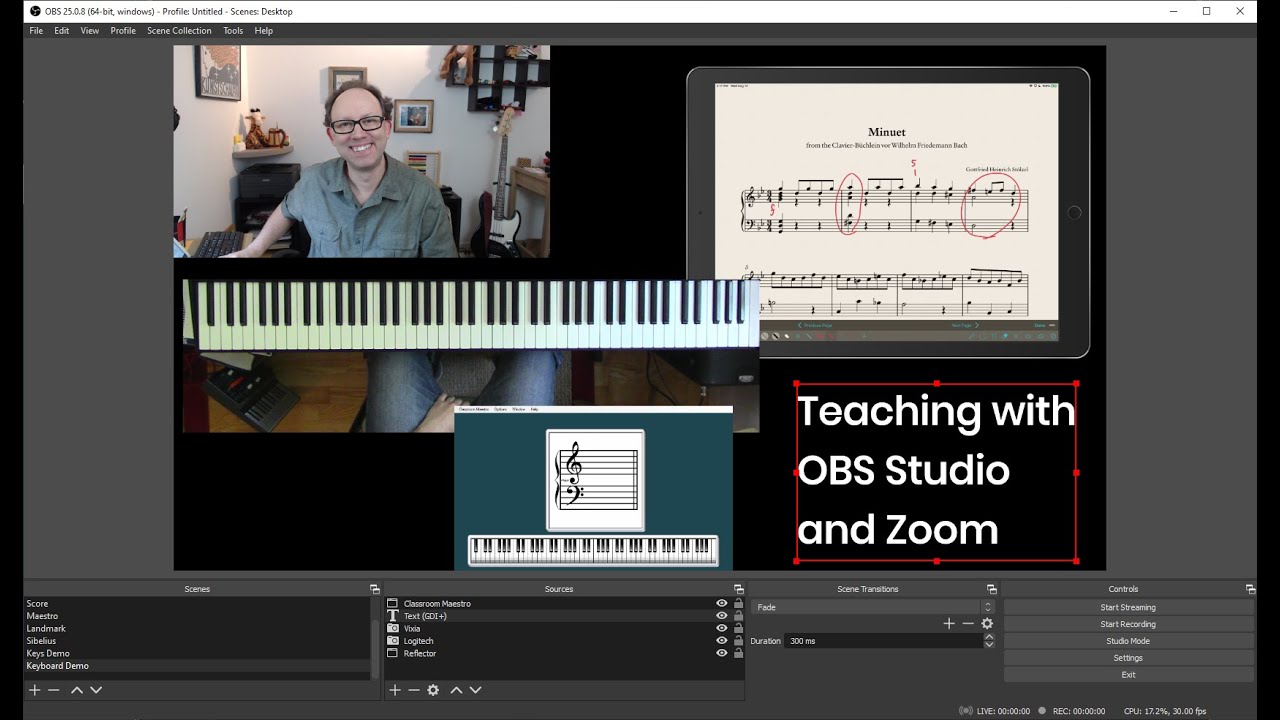Add a new scene with plus icon
Screen dimensions: 1280x720
coord(34,690)
